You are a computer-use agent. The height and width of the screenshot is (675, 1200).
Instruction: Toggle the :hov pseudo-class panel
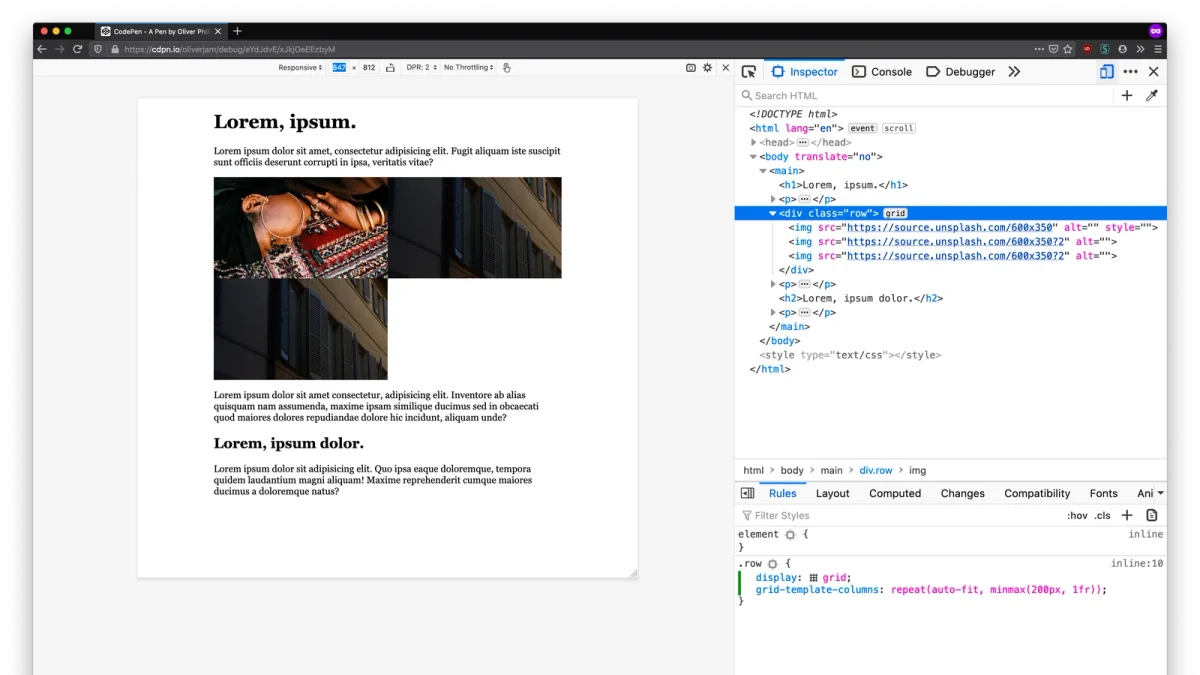[1077, 516]
